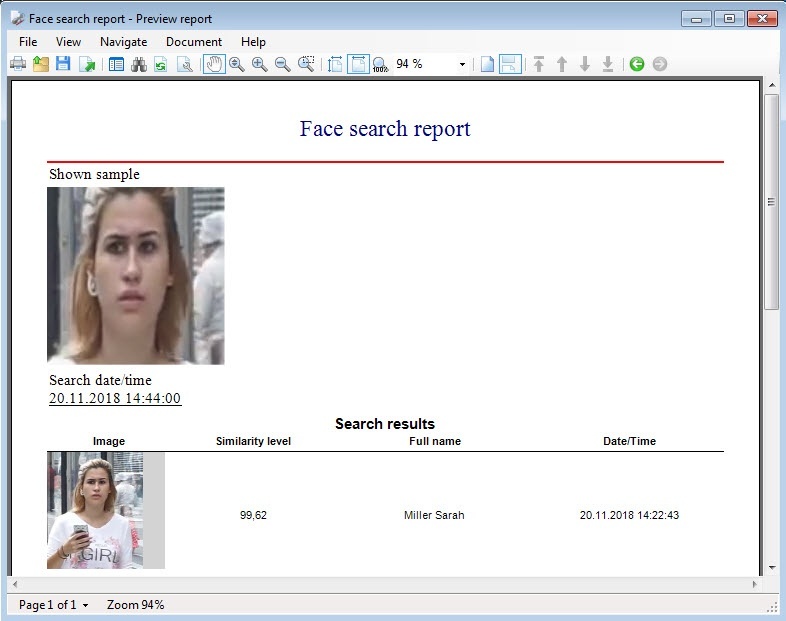786x621 pixels.
Task: Toggle continuous page layout mode
Action: [510, 64]
